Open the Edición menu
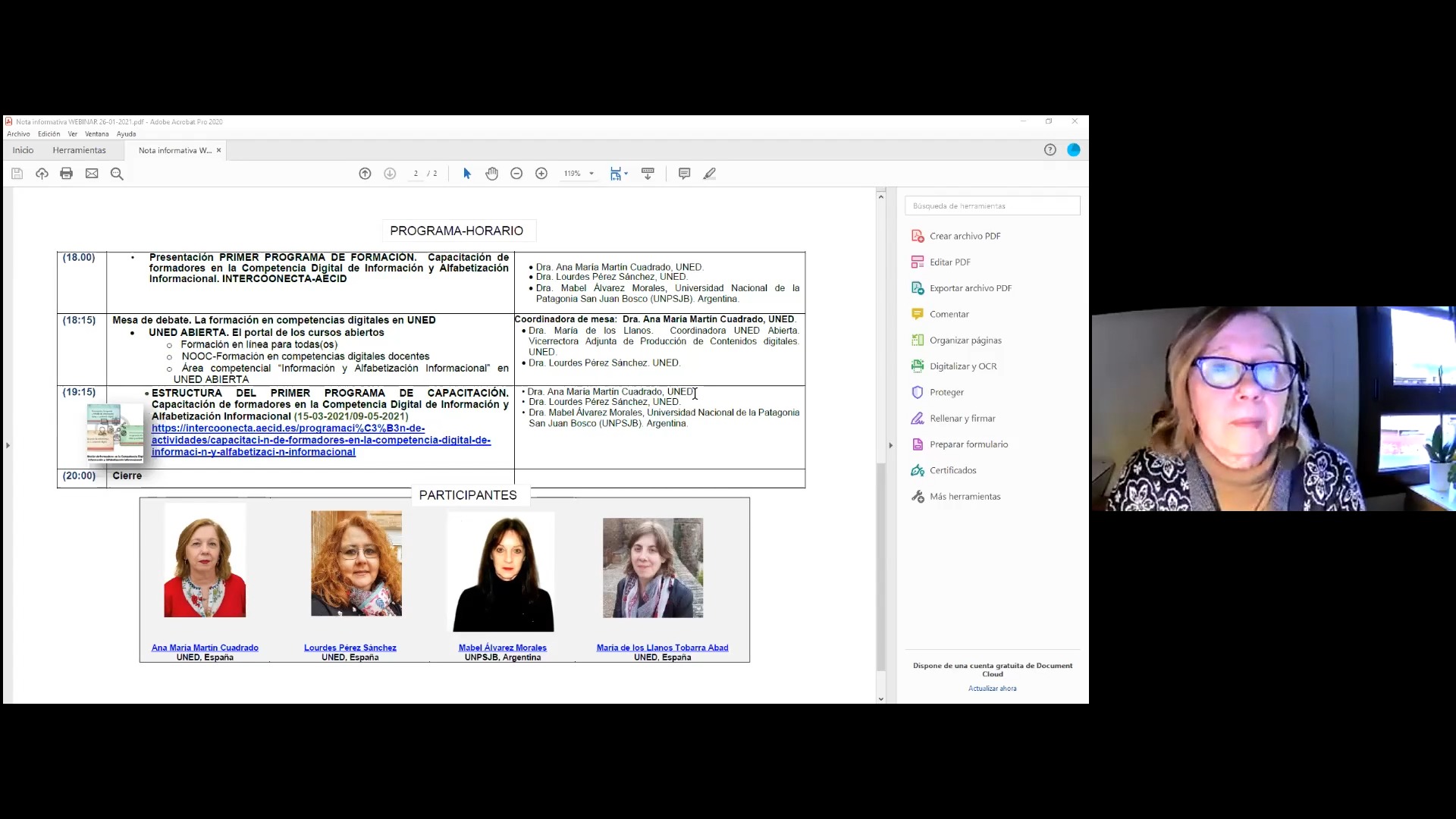 point(49,134)
